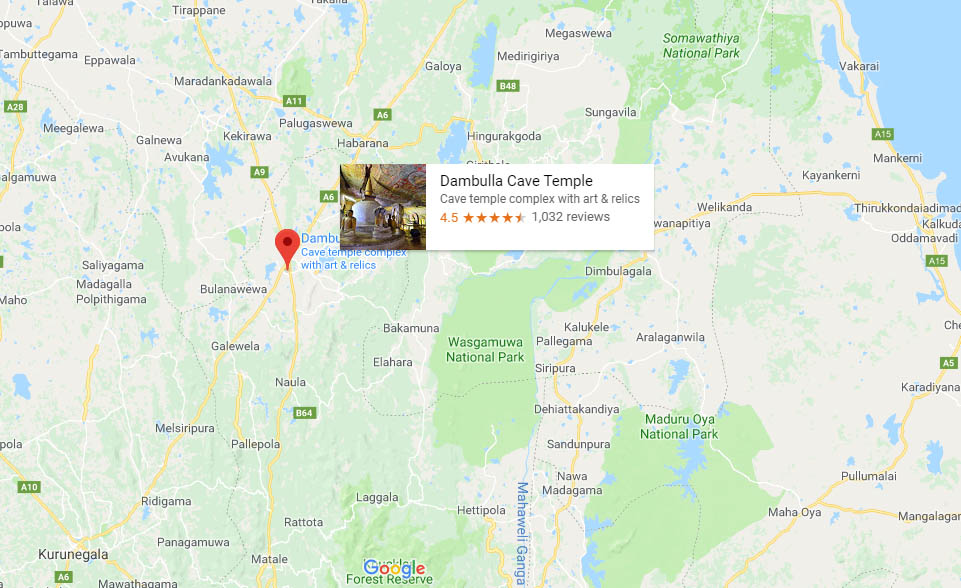961x588 pixels.
Task: Select the B48 road badge
Action: (x=508, y=86)
